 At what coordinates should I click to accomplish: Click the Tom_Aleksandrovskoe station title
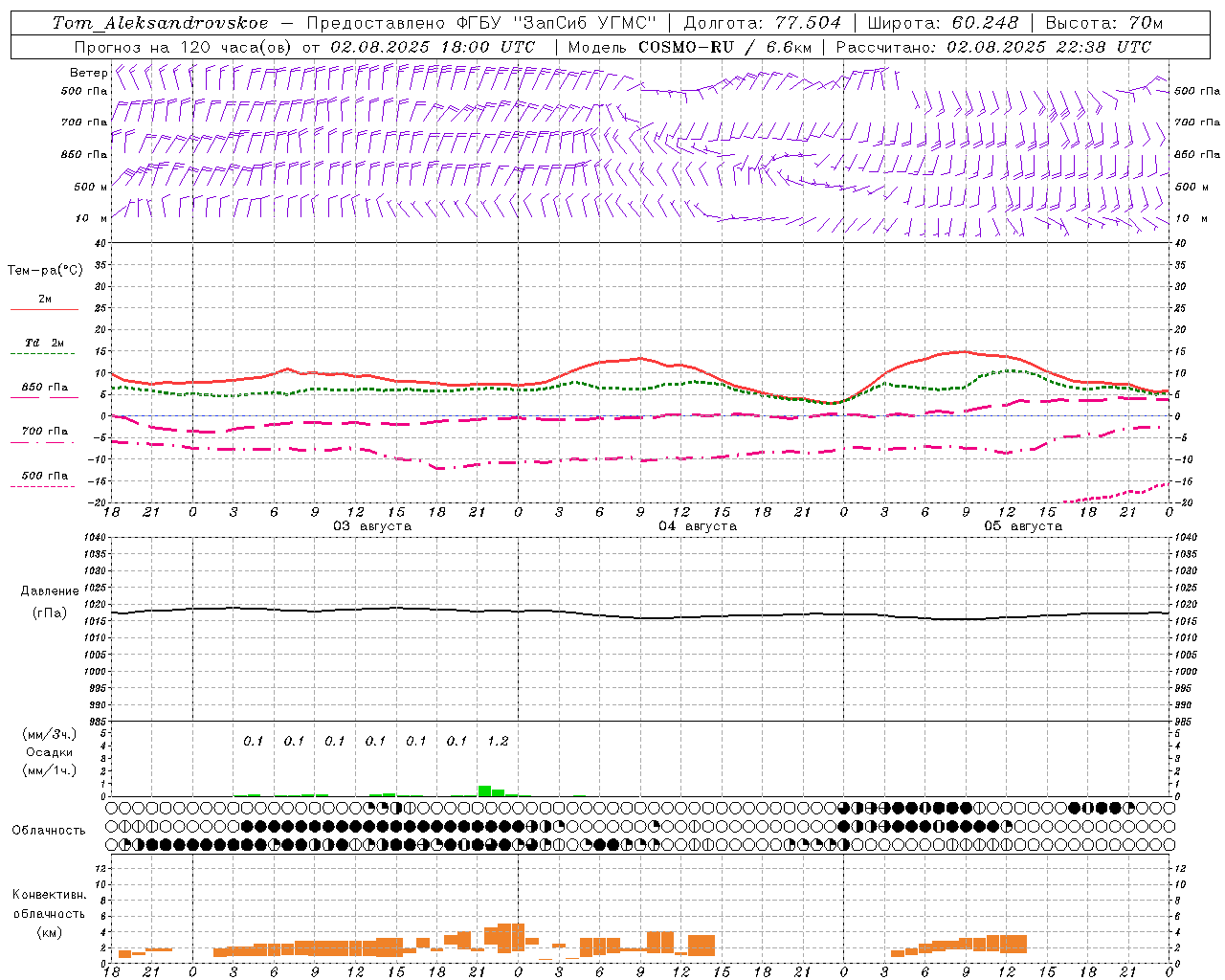pyautogui.click(x=160, y=23)
